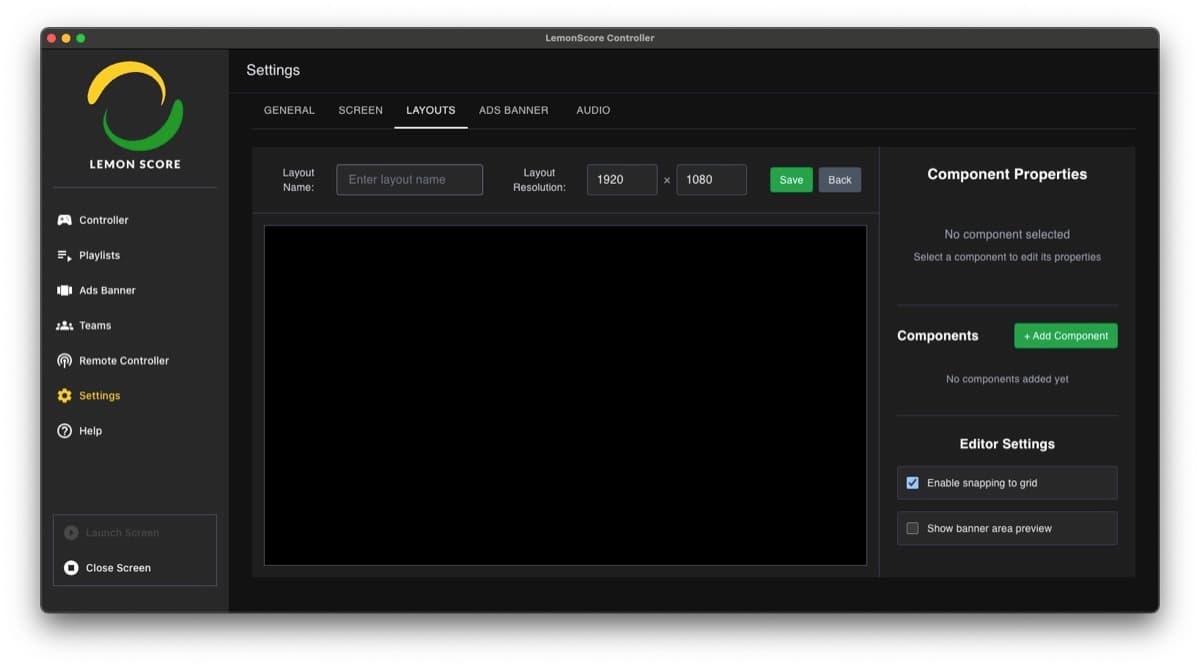
Task: Save the current layout
Action: tap(791, 179)
